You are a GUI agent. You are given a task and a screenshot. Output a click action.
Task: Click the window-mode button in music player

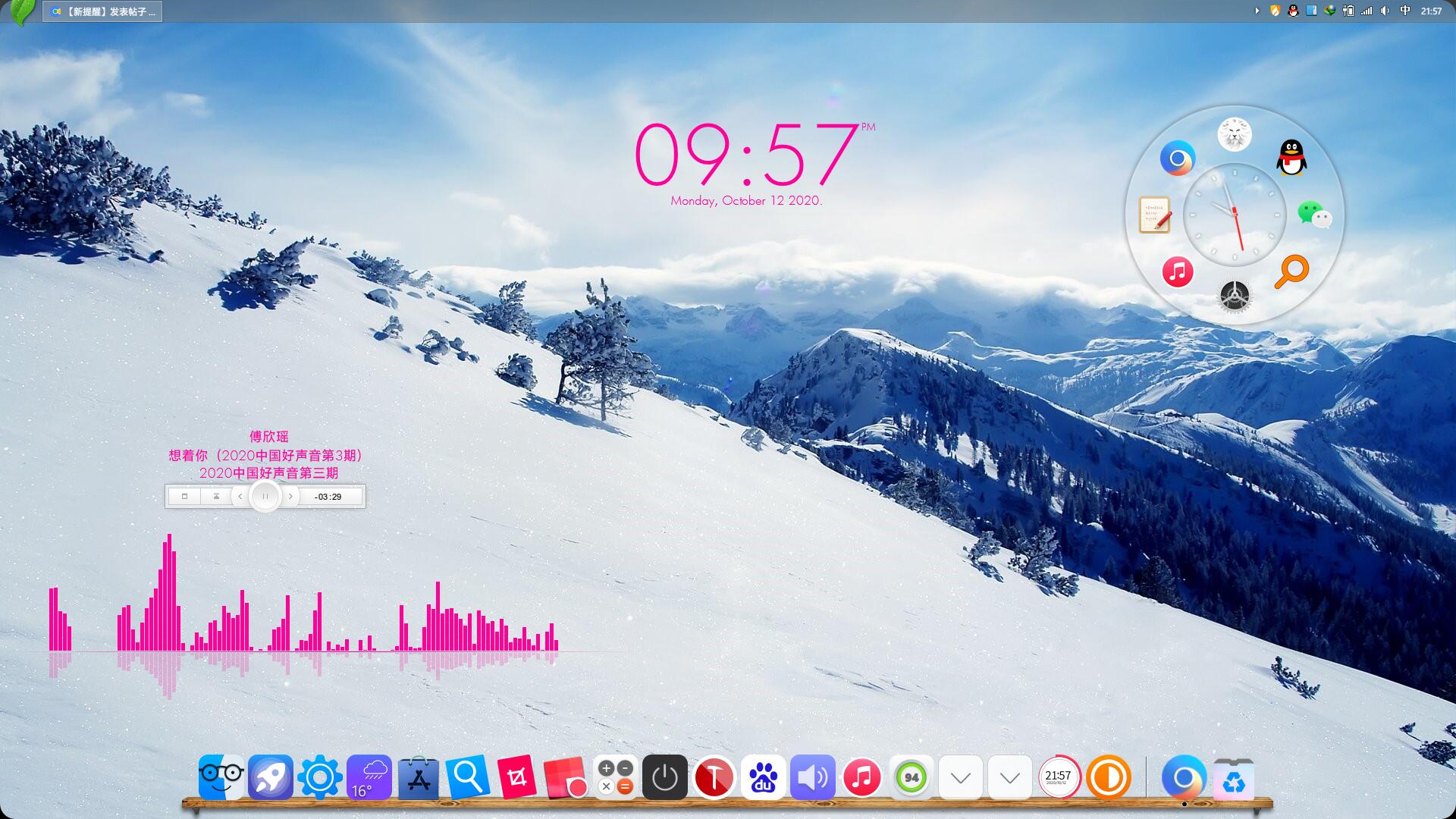[x=184, y=496]
